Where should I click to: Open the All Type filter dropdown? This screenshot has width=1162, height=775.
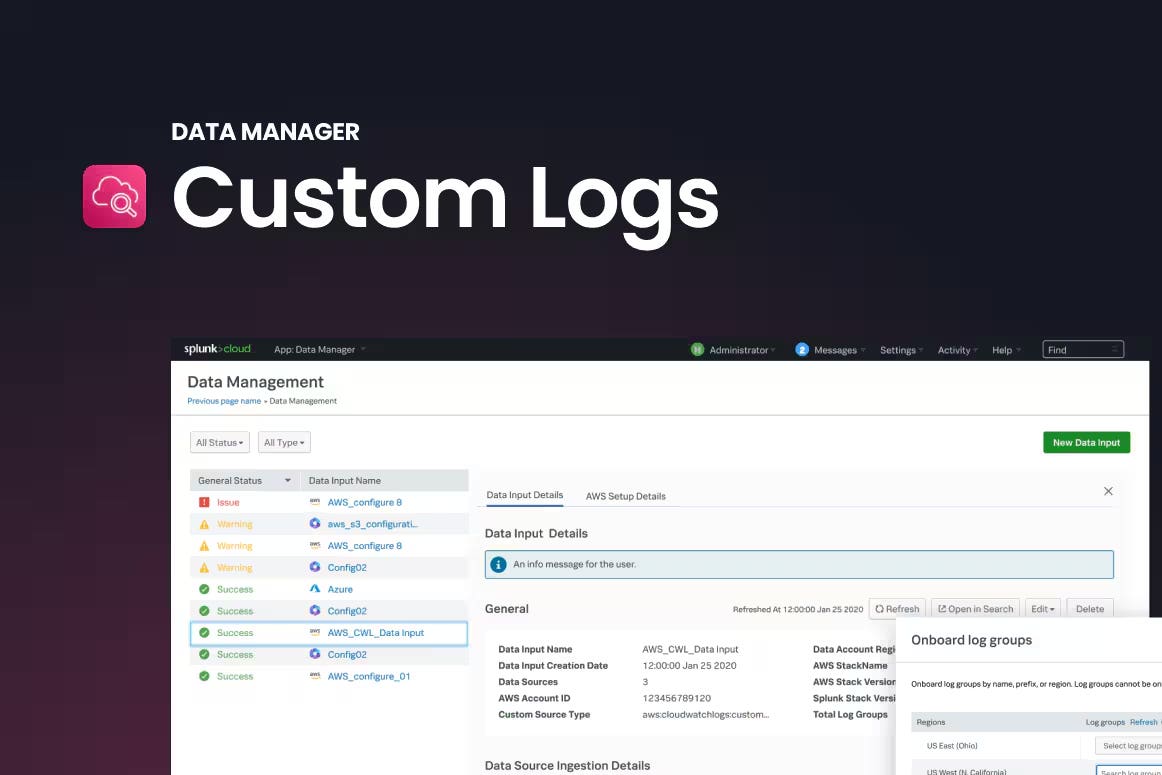pos(284,442)
